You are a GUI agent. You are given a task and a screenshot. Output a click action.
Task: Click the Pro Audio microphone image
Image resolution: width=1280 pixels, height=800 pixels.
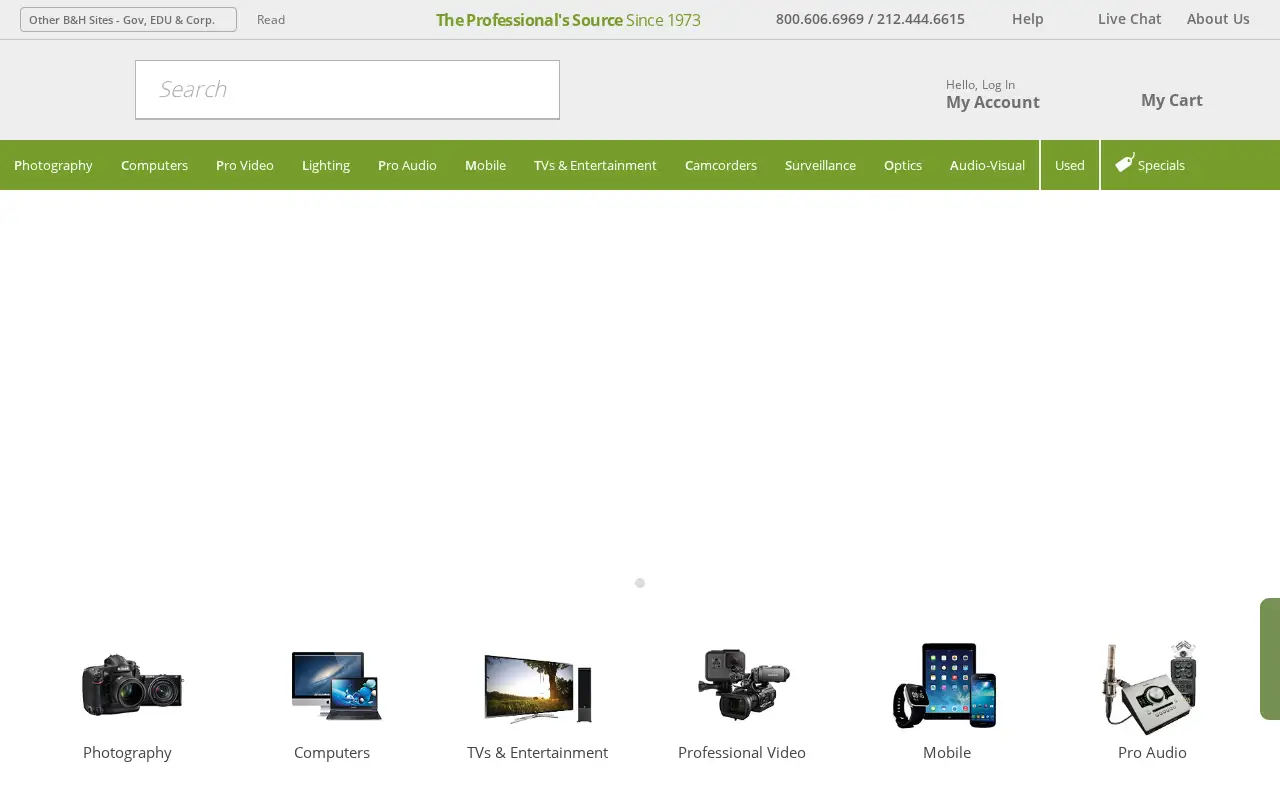coord(1150,686)
